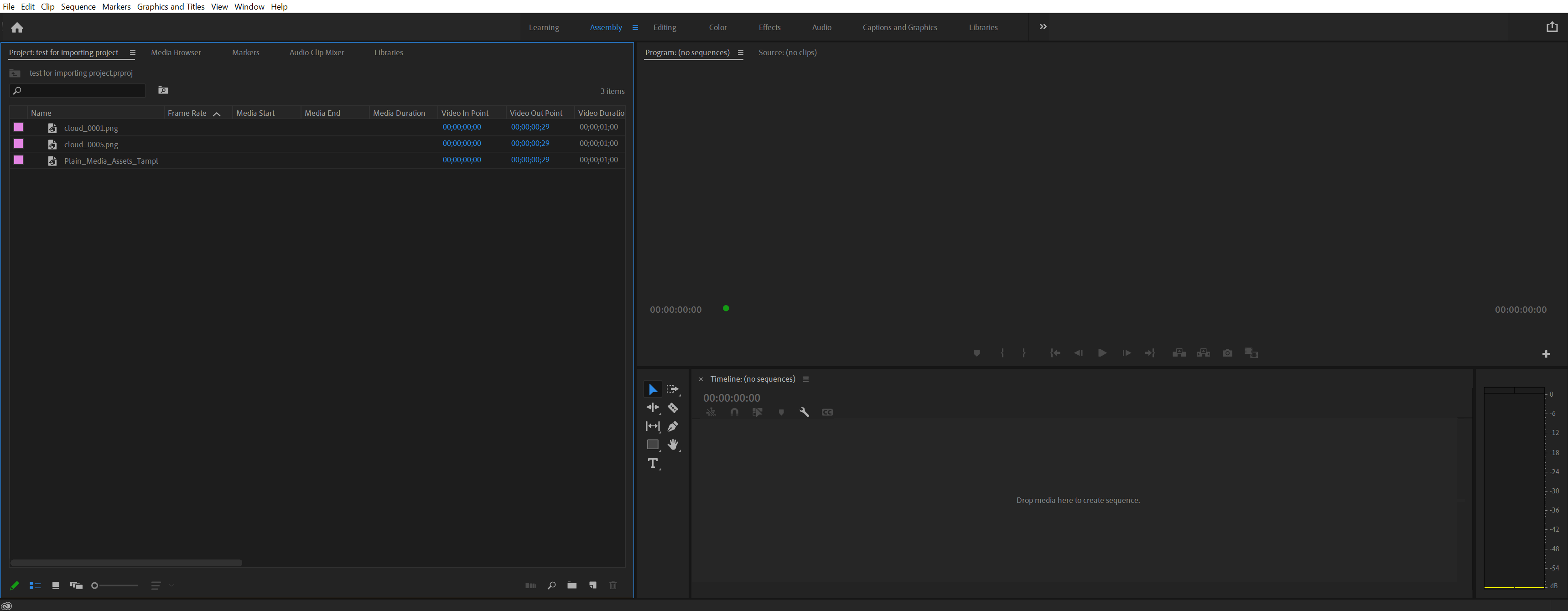Select the Selection tool arrow
This screenshot has width=1568, height=611.
(x=653, y=389)
